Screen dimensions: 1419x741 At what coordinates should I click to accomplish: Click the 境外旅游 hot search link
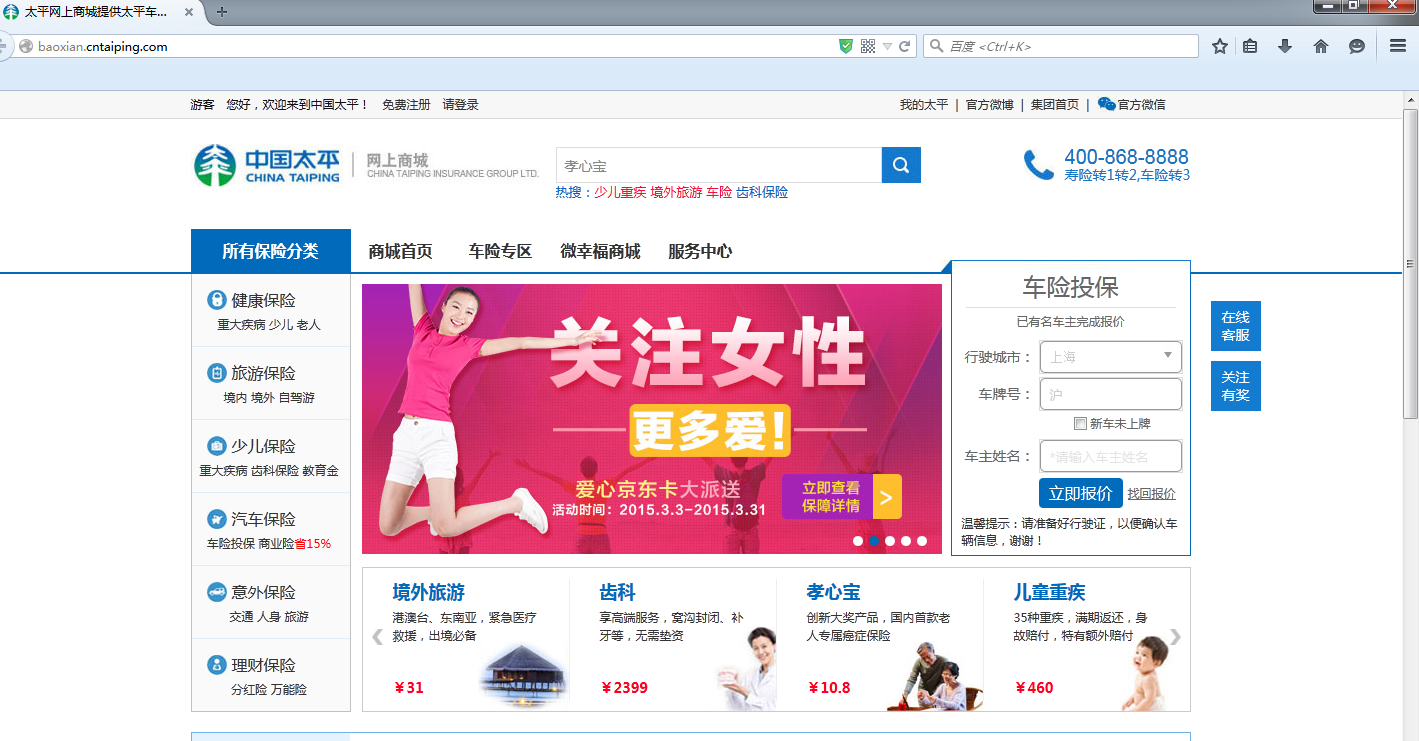pyautogui.click(x=676, y=192)
